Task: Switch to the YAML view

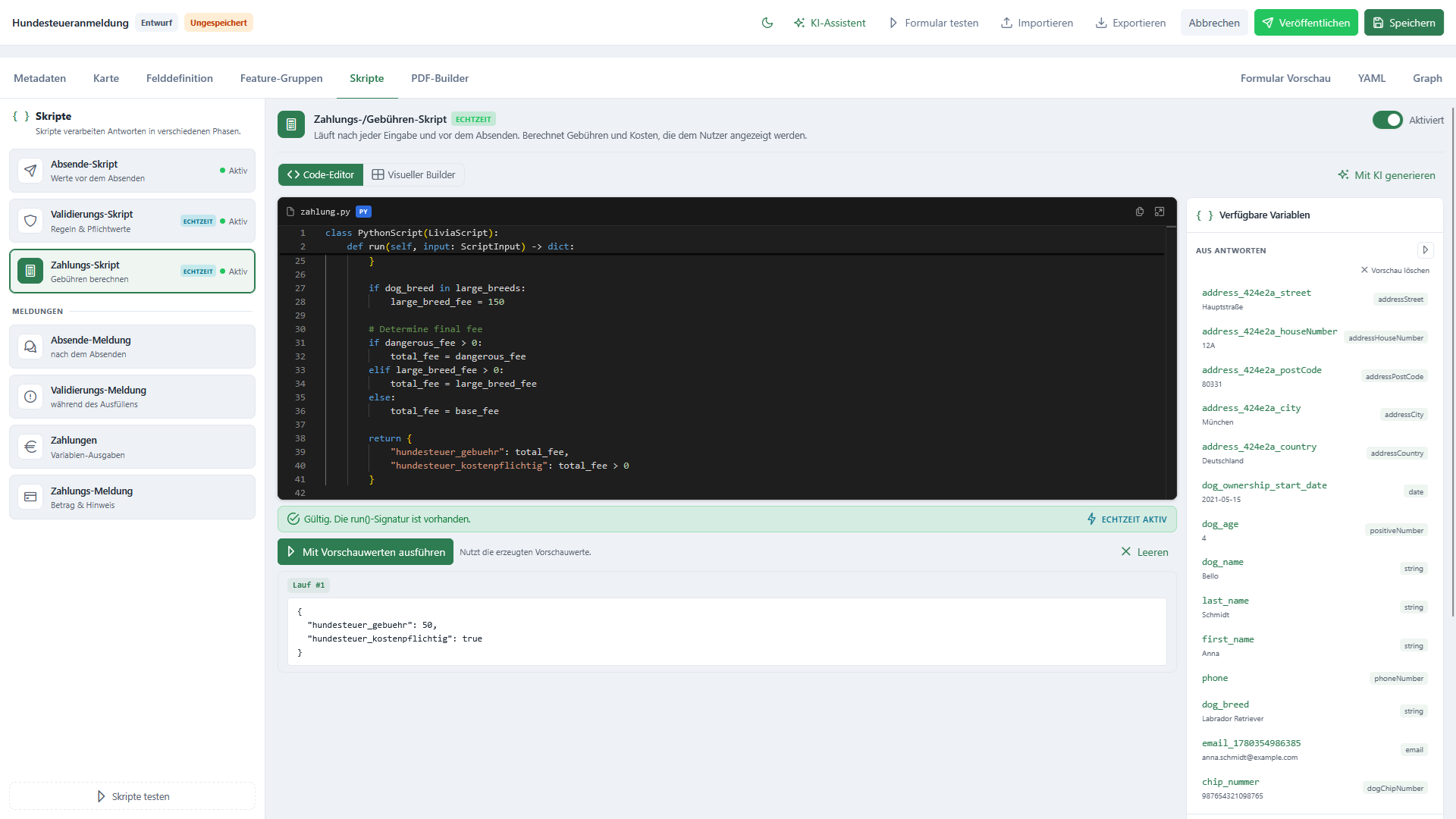Action: 1371,78
